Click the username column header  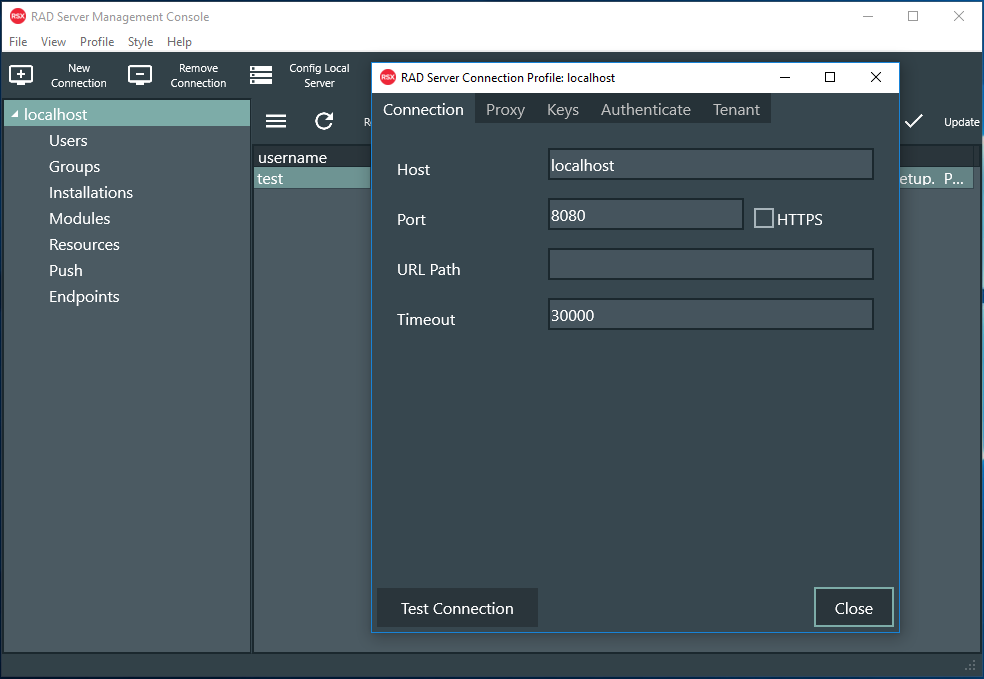[x=313, y=158]
